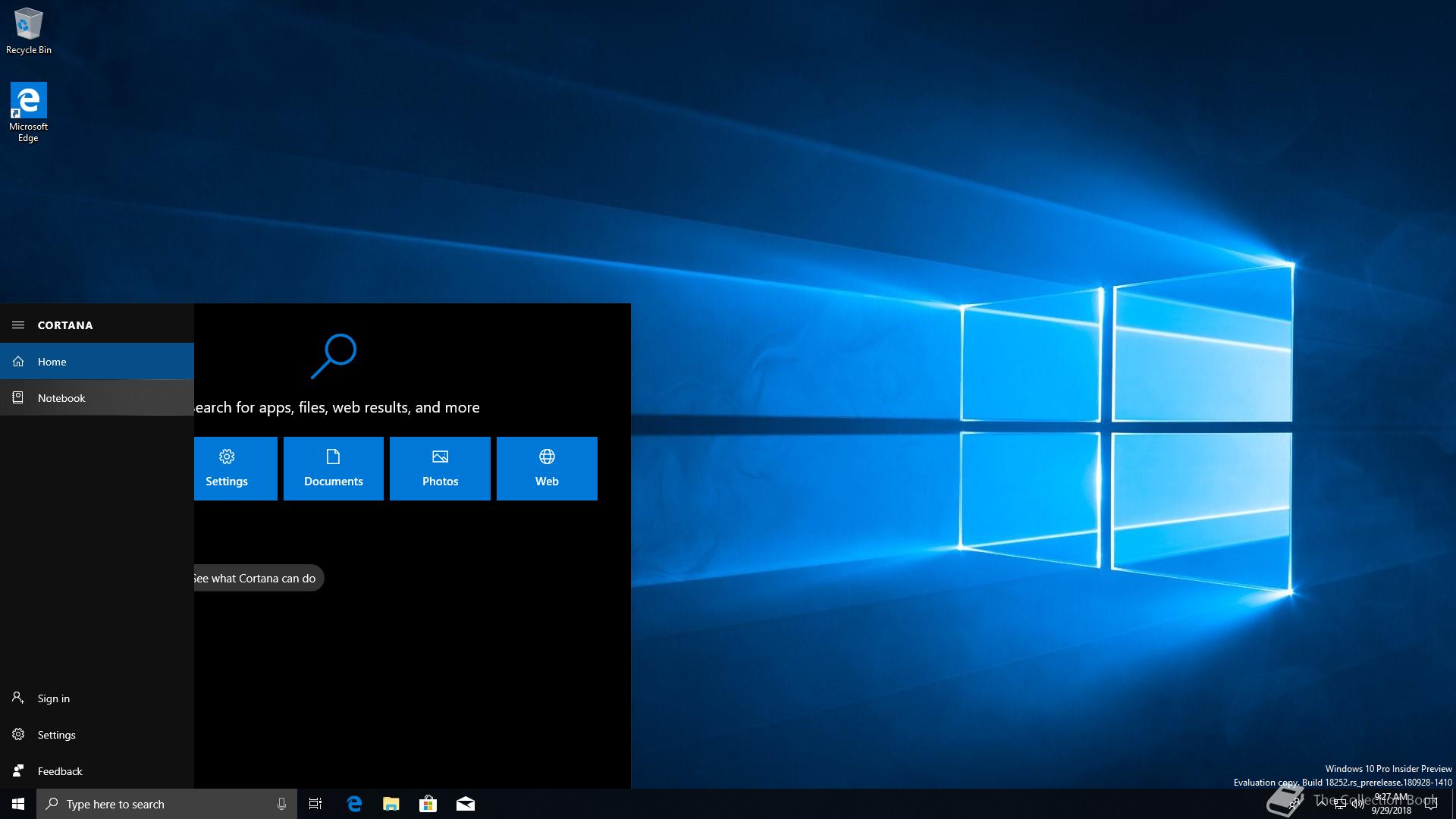Open File Explorer from taskbar
This screenshot has width=1456, height=819.
pos(391,805)
